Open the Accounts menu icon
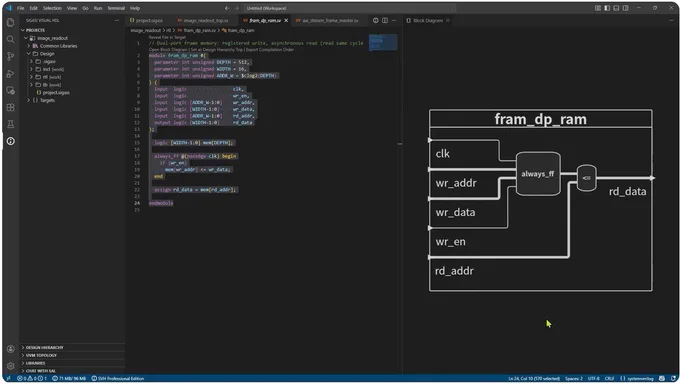680x384 pixels. (x=10, y=349)
